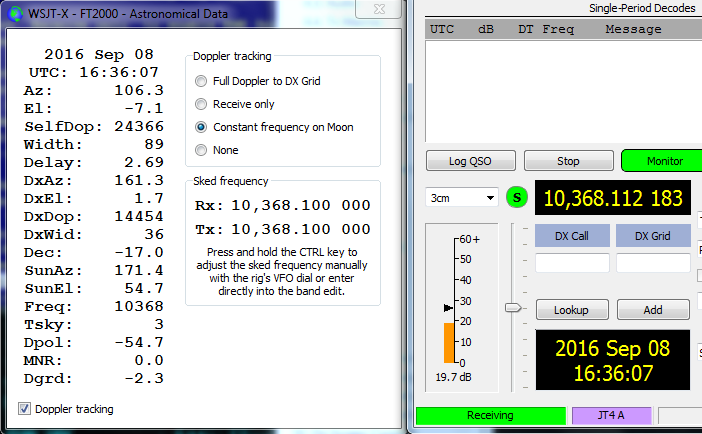Toggle the Doppler tracking checkbox
This screenshot has height=434, width=702.
pos(24,408)
